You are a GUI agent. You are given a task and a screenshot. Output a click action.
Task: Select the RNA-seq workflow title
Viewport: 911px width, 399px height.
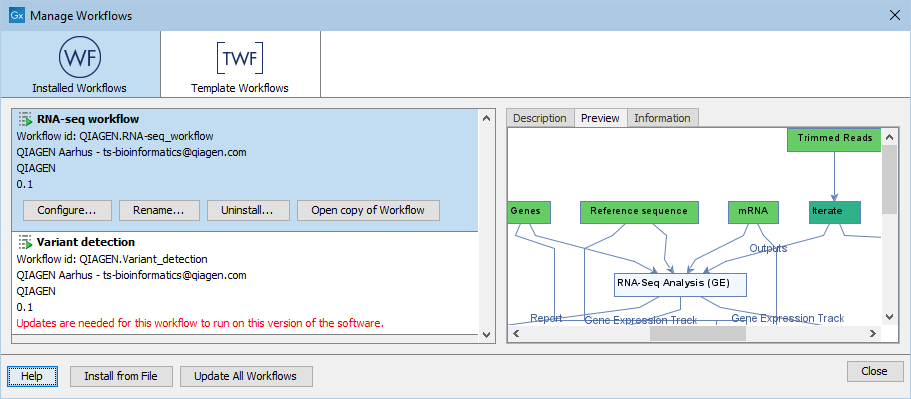point(88,119)
